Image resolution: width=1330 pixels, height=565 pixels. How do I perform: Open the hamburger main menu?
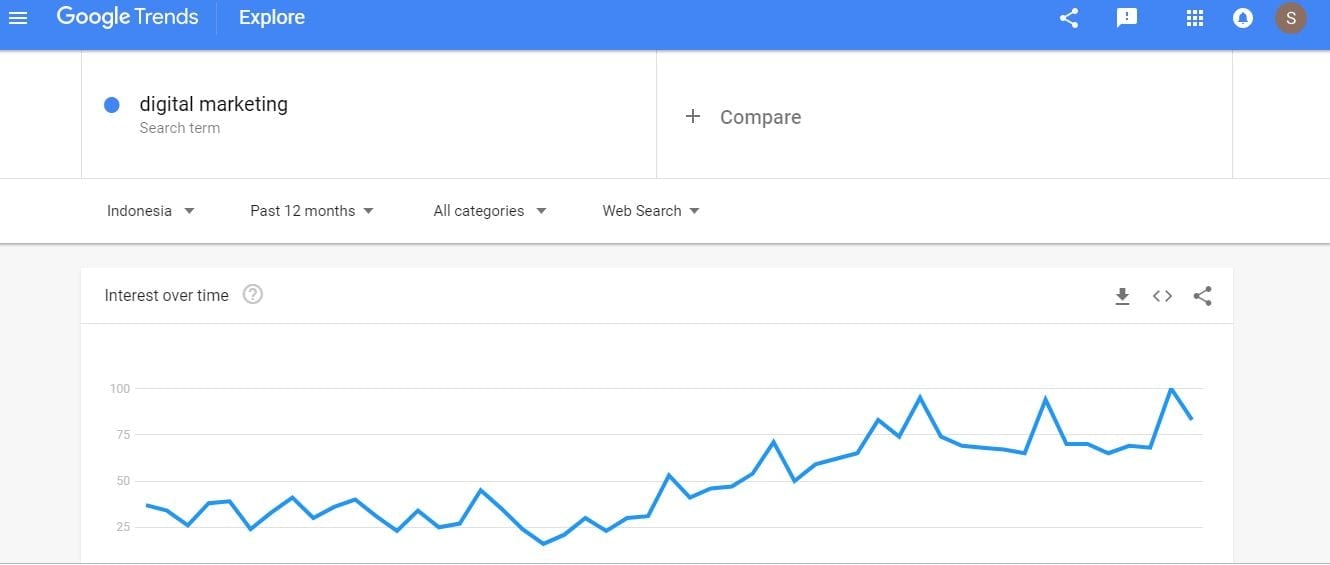[x=18, y=18]
